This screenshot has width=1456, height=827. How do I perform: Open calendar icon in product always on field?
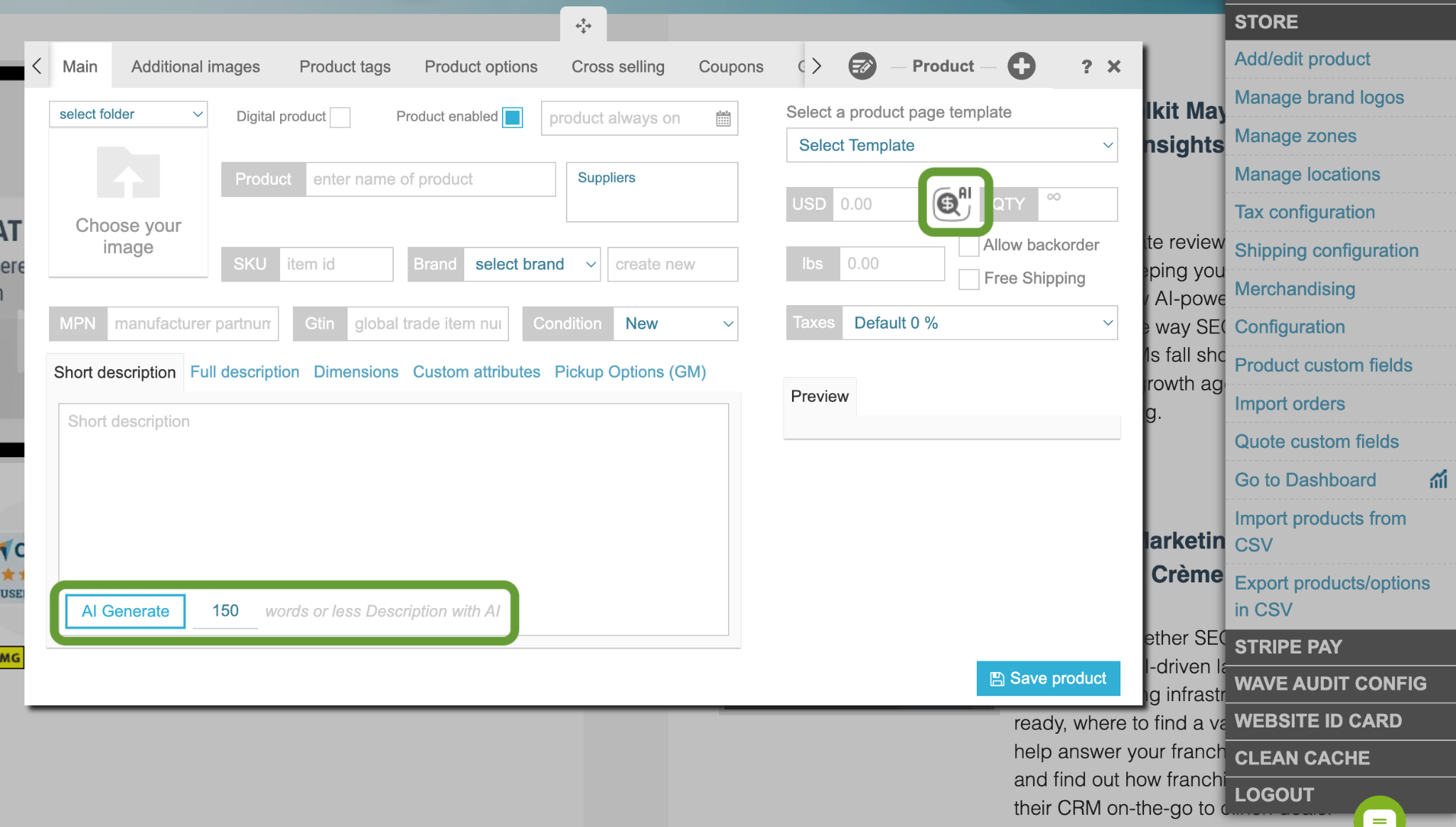[723, 119]
